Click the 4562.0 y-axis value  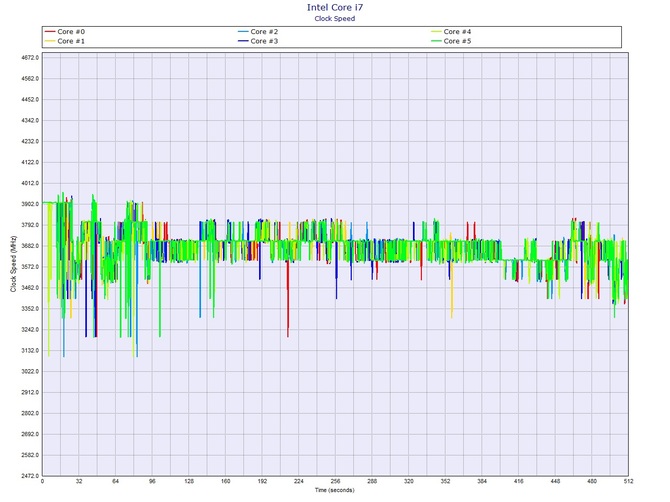click(x=30, y=79)
